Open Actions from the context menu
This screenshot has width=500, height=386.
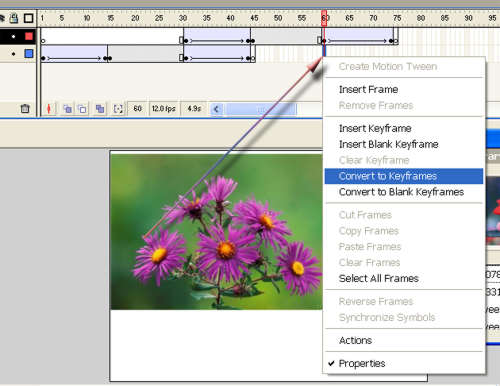pyautogui.click(x=355, y=340)
